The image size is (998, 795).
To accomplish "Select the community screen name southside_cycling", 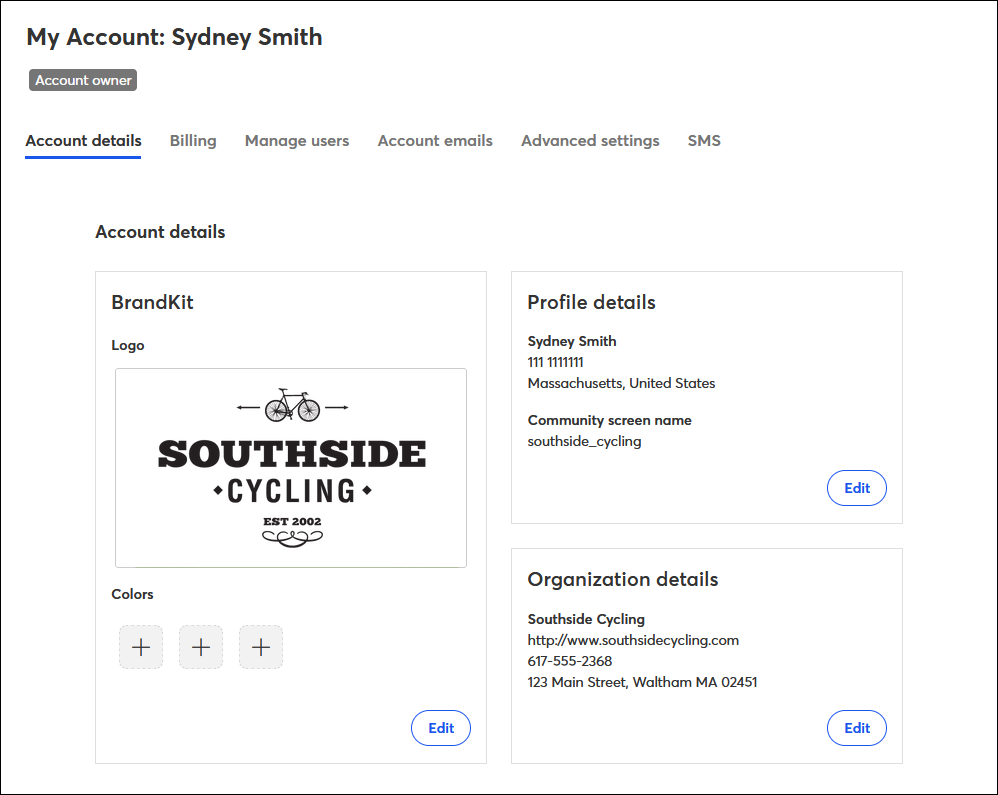I will click(584, 441).
